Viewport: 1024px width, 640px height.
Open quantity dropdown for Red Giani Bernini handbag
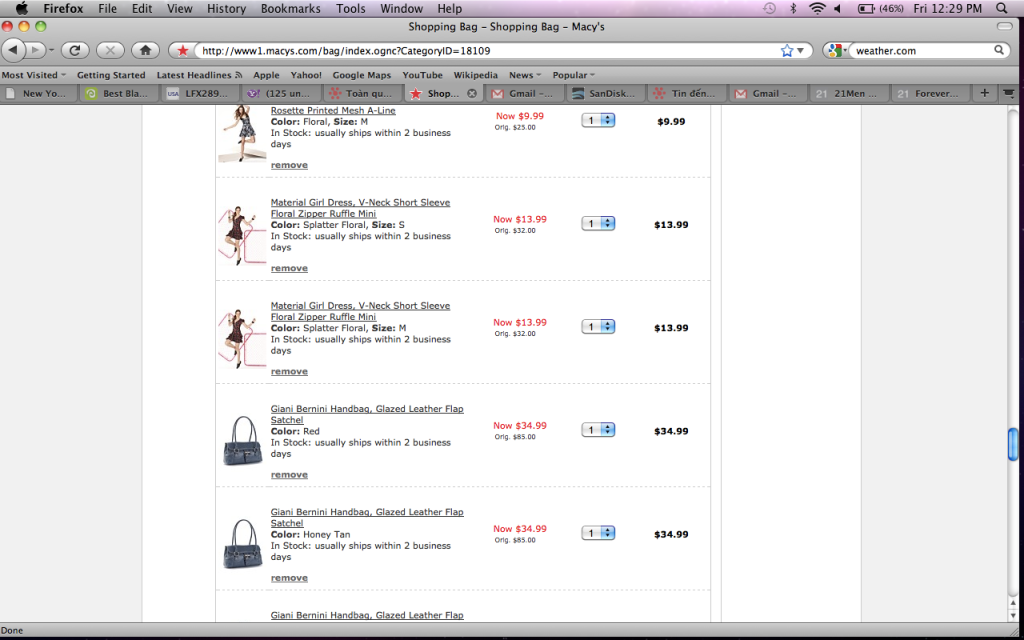click(x=598, y=430)
